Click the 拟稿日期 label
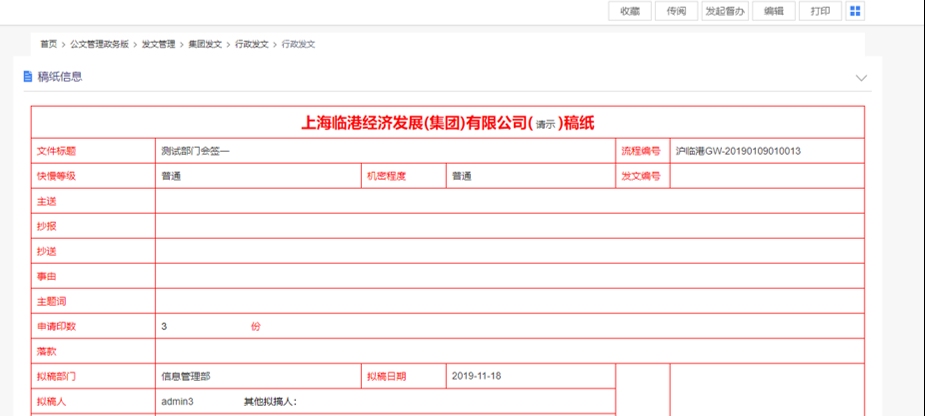Screen dimensions: 925x416 386,376
